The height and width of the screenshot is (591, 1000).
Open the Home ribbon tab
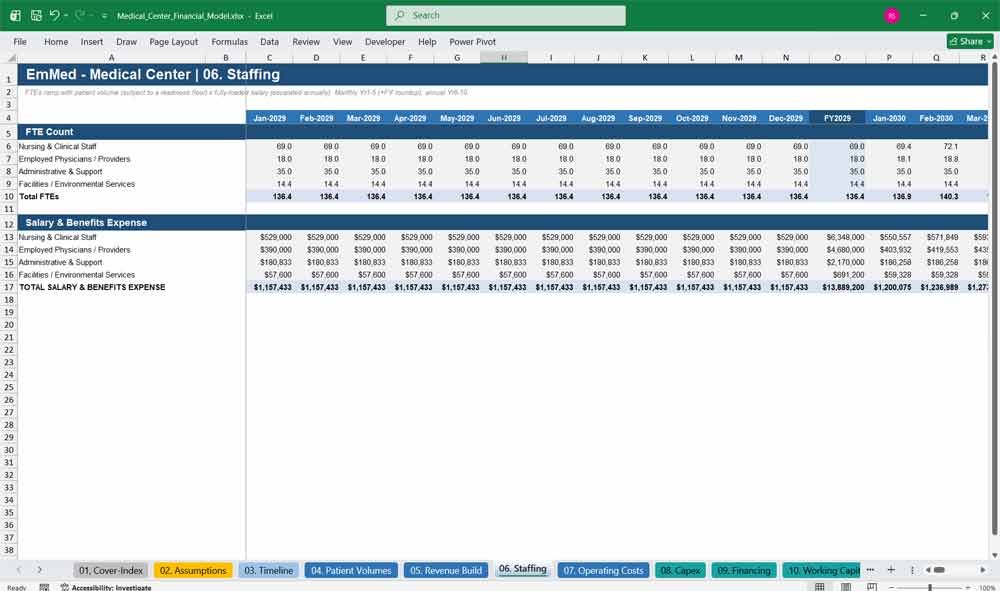pyautogui.click(x=56, y=41)
